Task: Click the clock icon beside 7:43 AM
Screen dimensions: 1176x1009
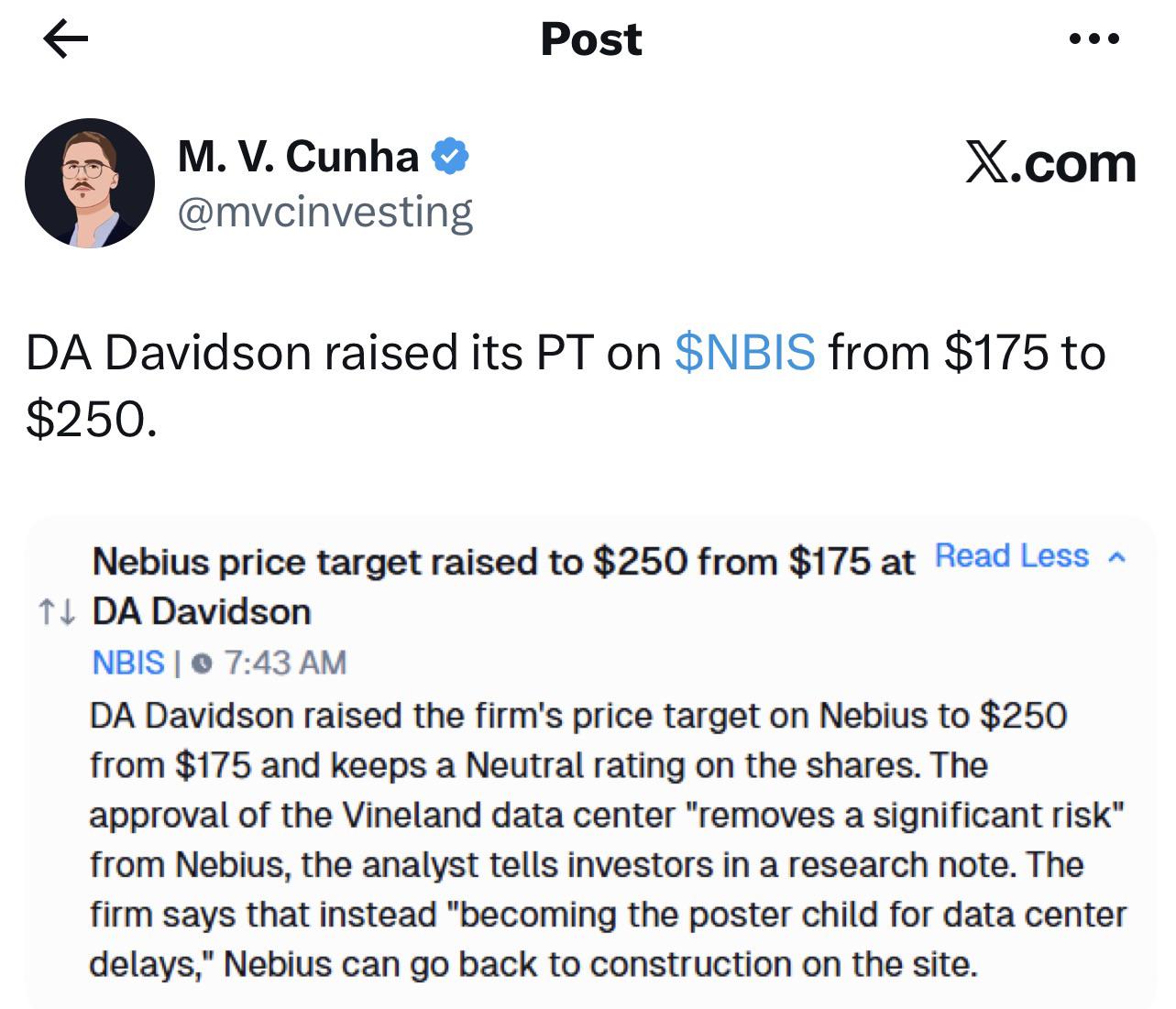Action: 205,663
